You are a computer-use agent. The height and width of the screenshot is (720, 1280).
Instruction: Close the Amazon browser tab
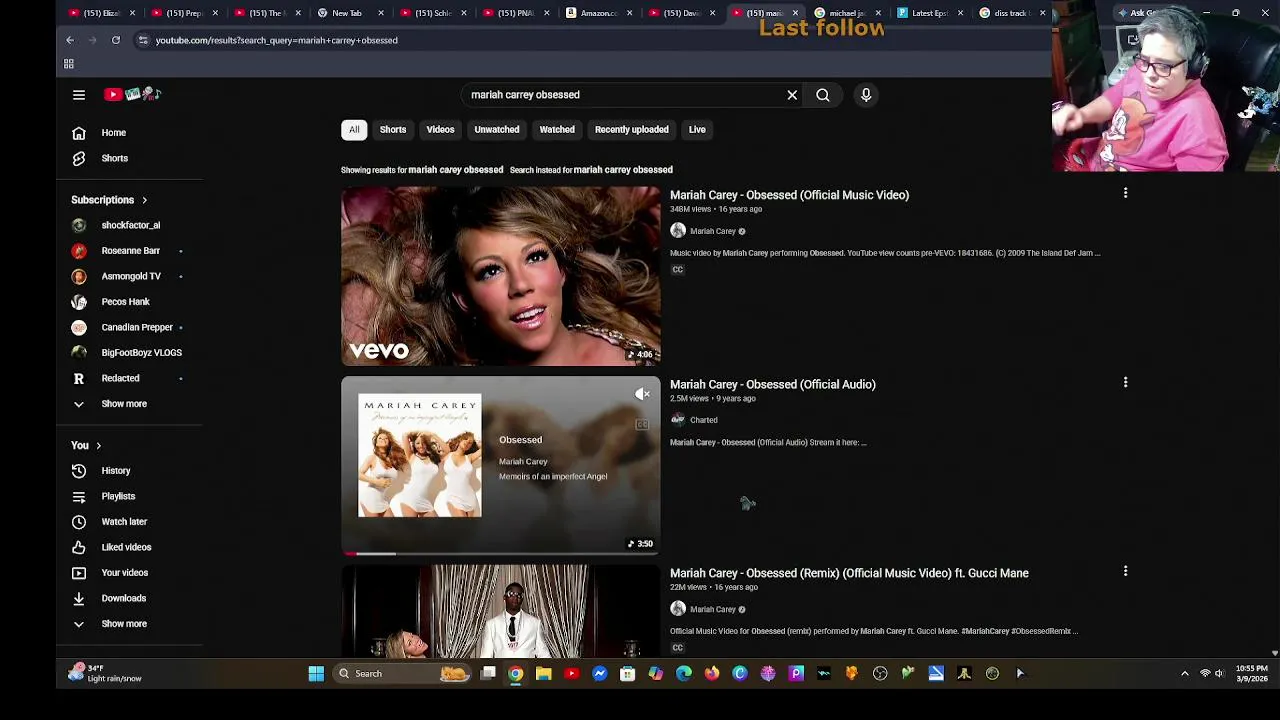pyautogui.click(x=630, y=13)
